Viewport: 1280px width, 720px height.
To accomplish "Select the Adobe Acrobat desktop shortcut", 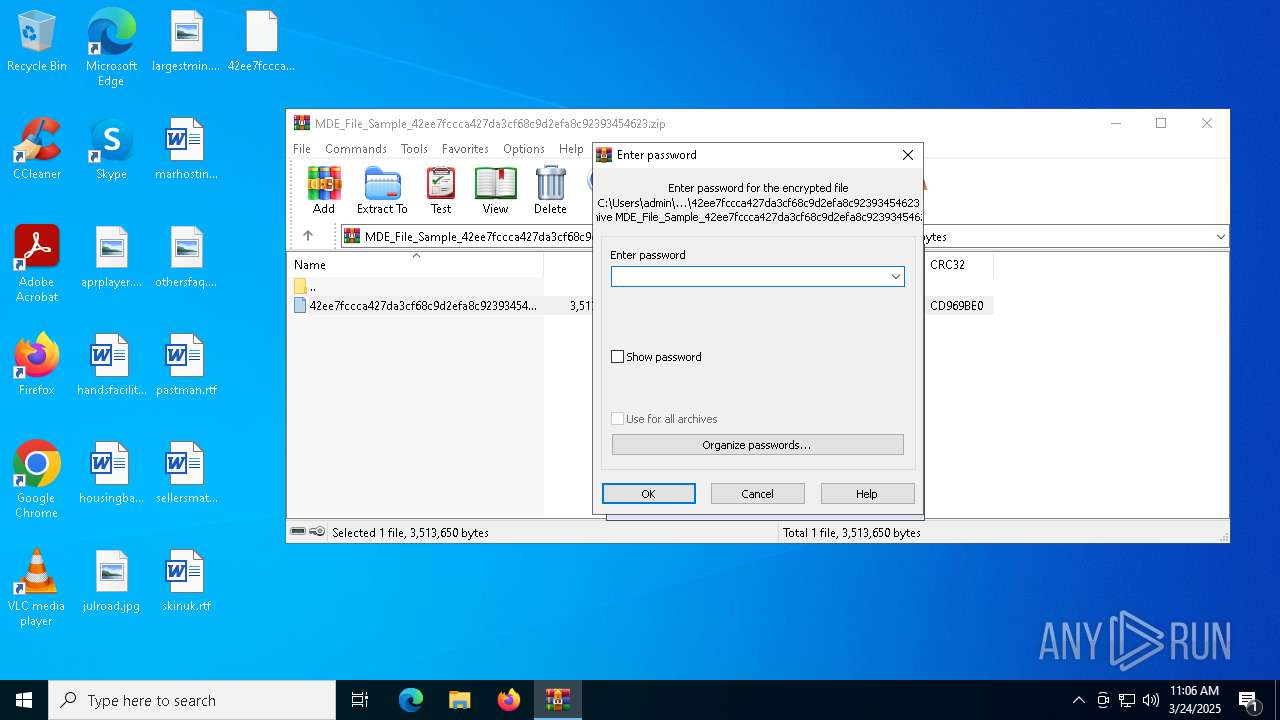I will click(x=37, y=264).
